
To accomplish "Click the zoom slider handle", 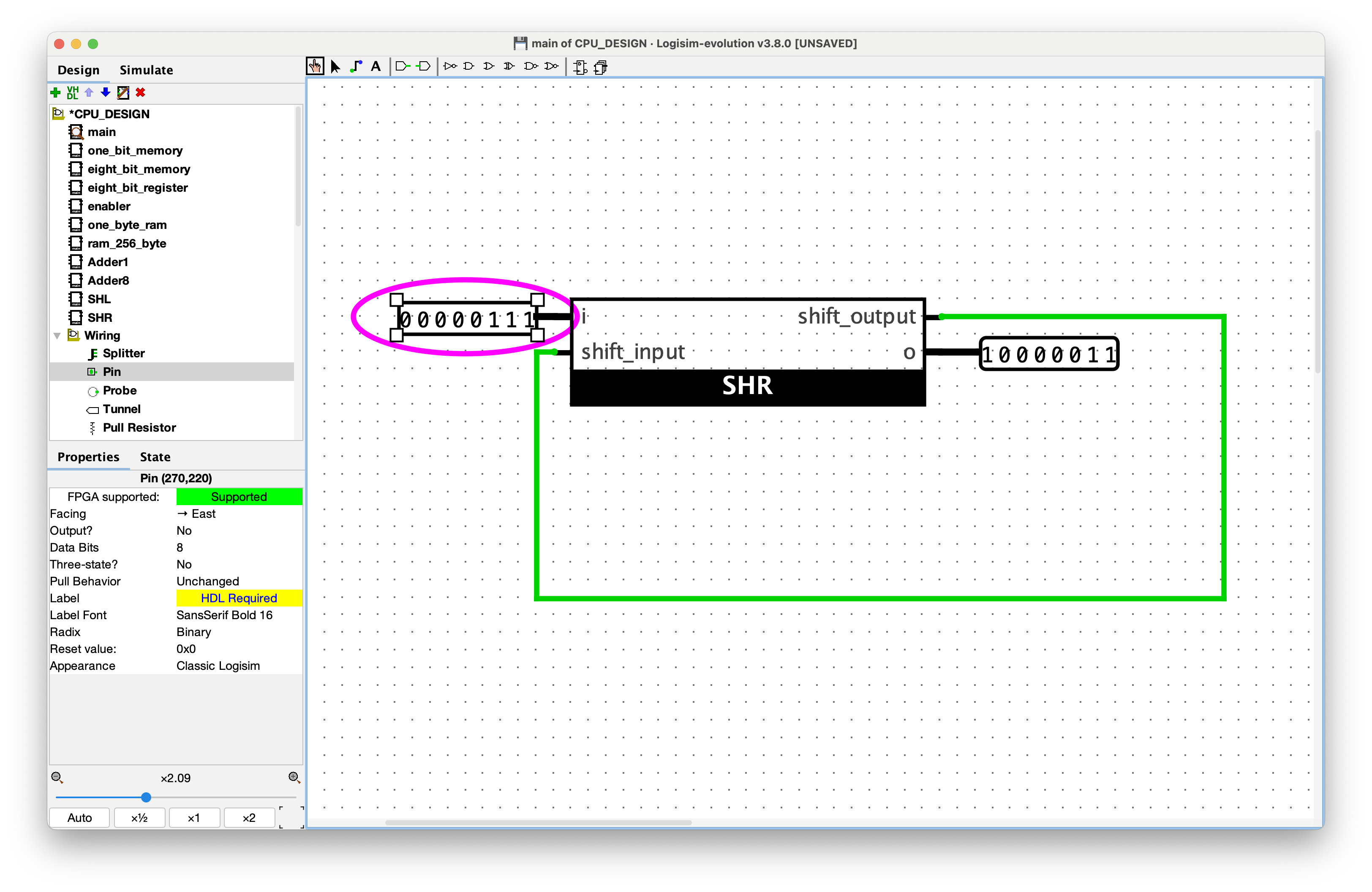I will (x=147, y=797).
